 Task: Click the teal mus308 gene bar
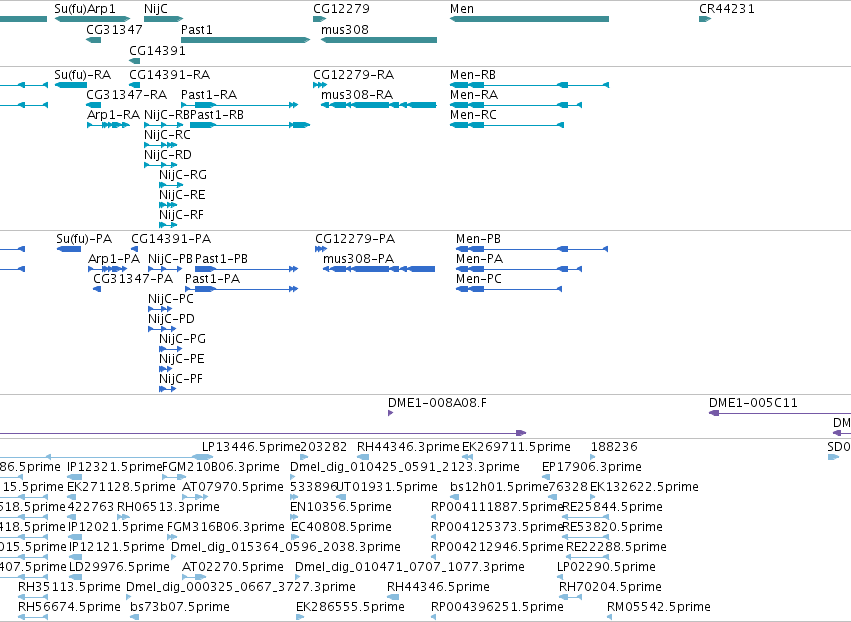379,40
